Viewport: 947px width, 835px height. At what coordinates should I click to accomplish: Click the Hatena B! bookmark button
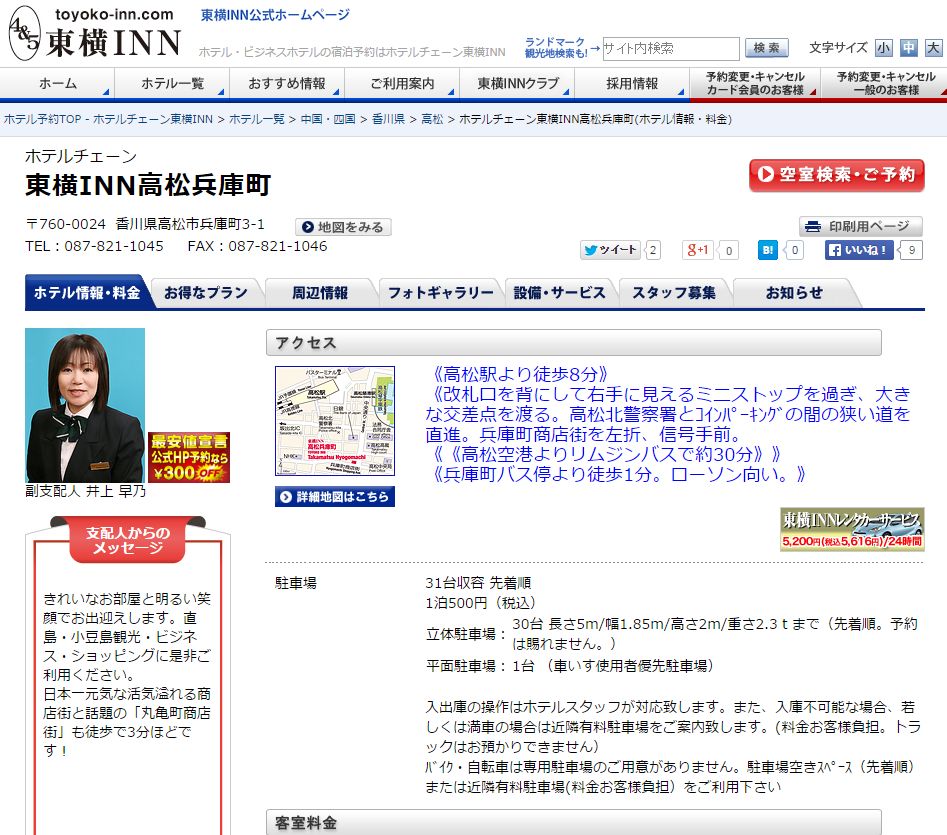(768, 250)
